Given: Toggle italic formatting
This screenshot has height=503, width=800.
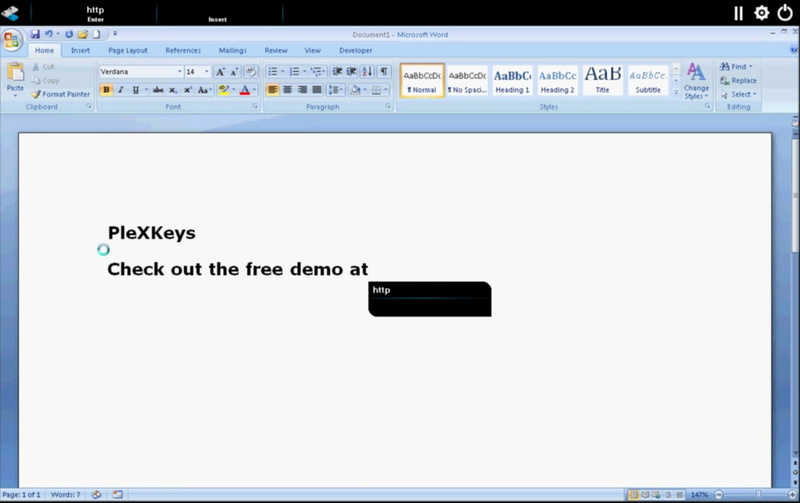Looking at the screenshot, I should [x=121, y=90].
